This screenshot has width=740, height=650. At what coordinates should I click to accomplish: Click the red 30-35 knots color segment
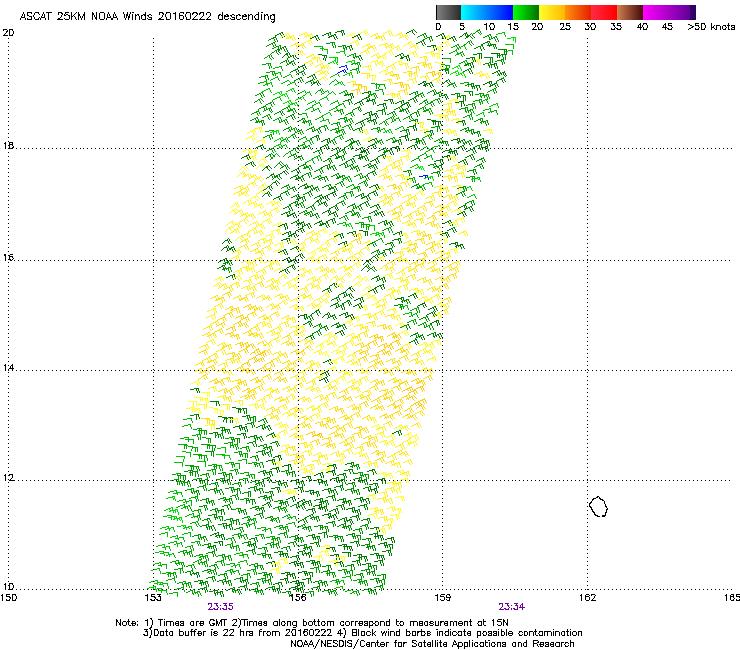coord(604,12)
